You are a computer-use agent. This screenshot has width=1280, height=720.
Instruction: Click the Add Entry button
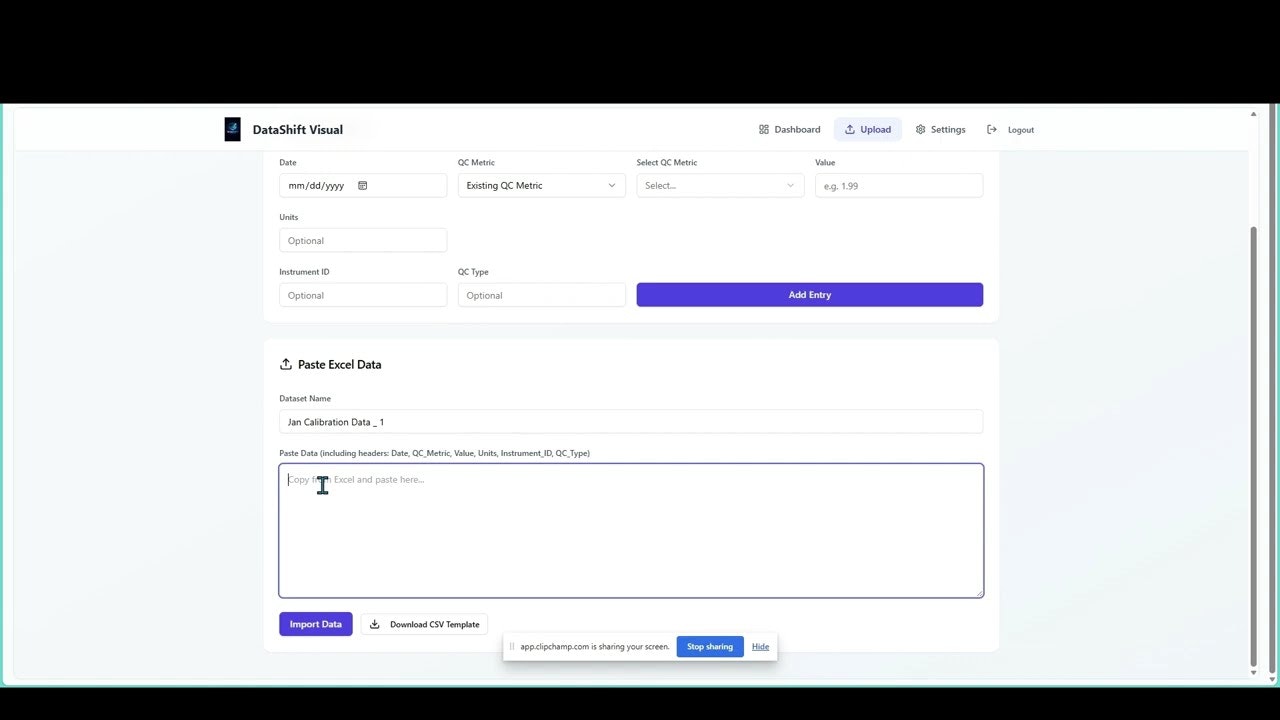pos(809,295)
